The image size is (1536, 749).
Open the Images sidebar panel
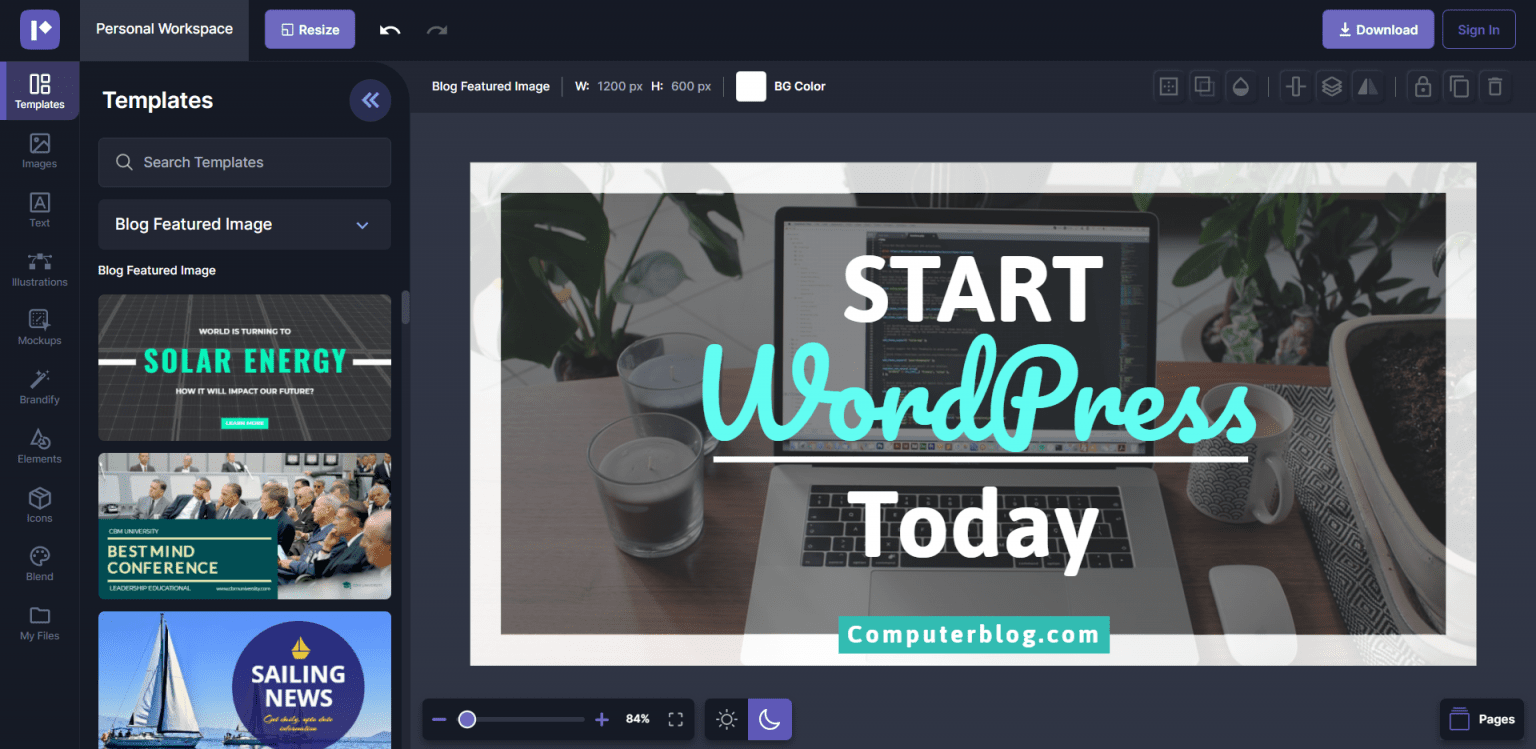tap(40, 151)
